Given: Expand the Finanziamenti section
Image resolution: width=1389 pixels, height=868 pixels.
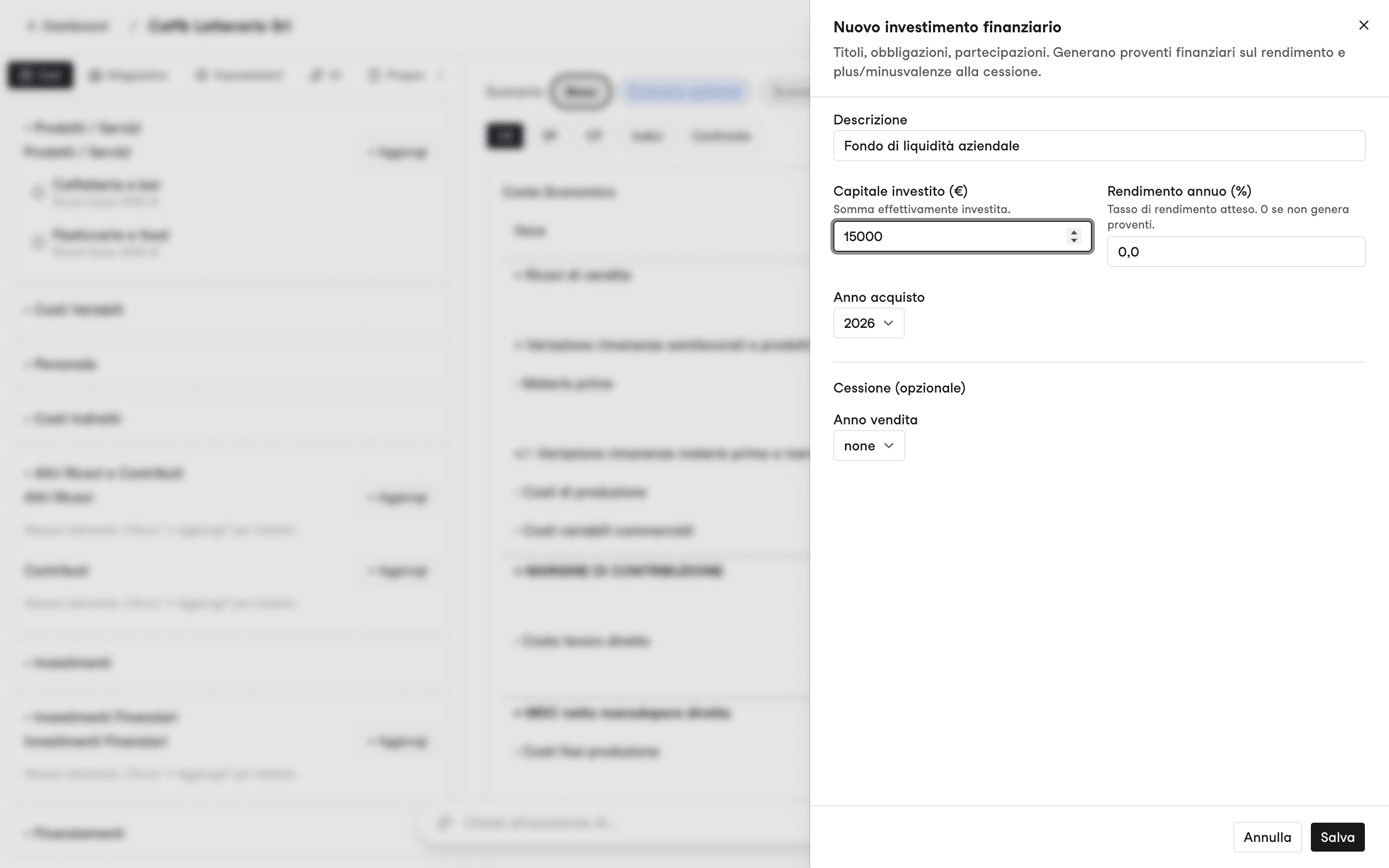Looking at the screenshot, I should pyautogui.click(x=75, y=833).
